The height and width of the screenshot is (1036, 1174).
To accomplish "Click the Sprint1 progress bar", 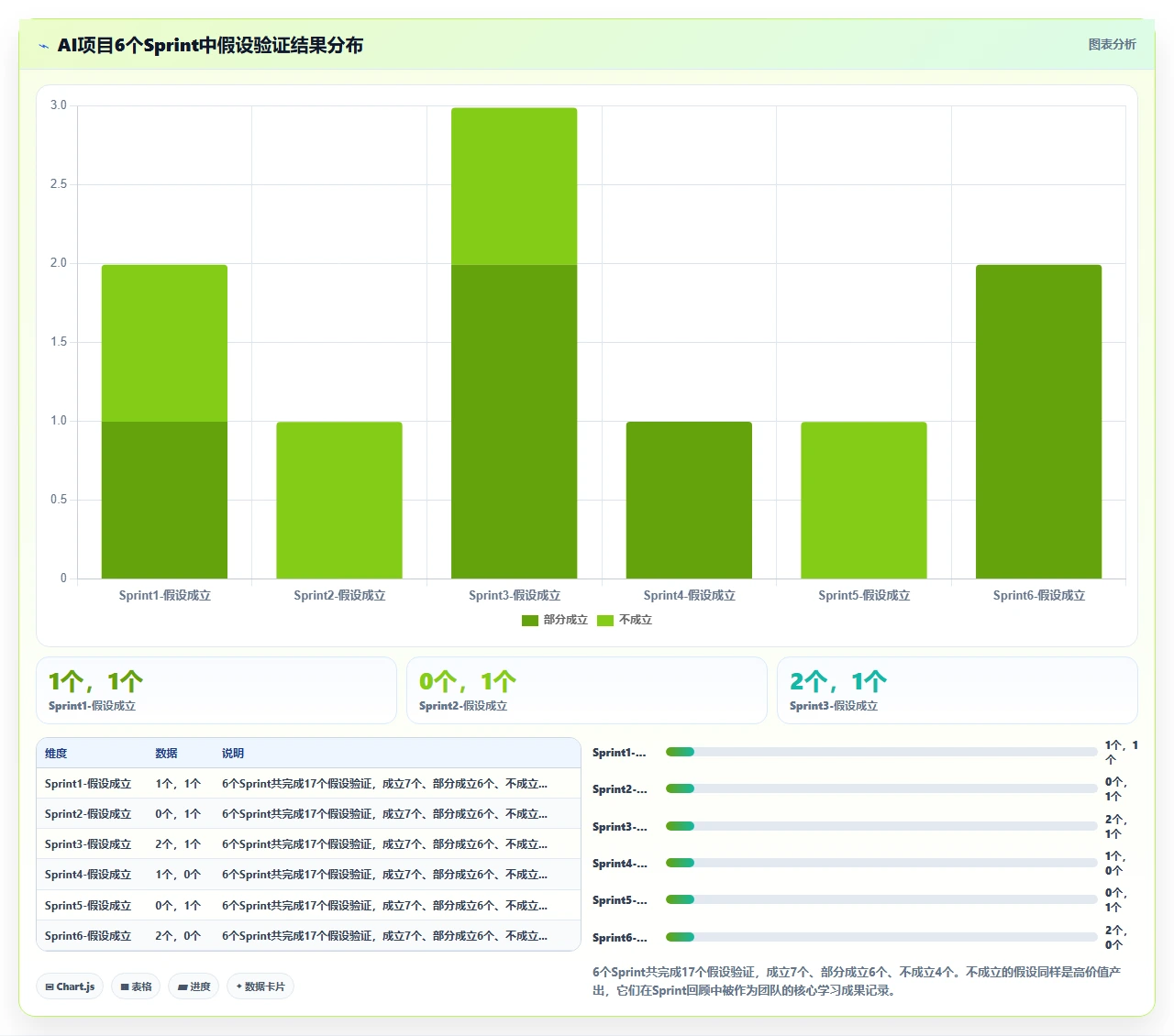I will pyautogui.click(x=881, y=752).
